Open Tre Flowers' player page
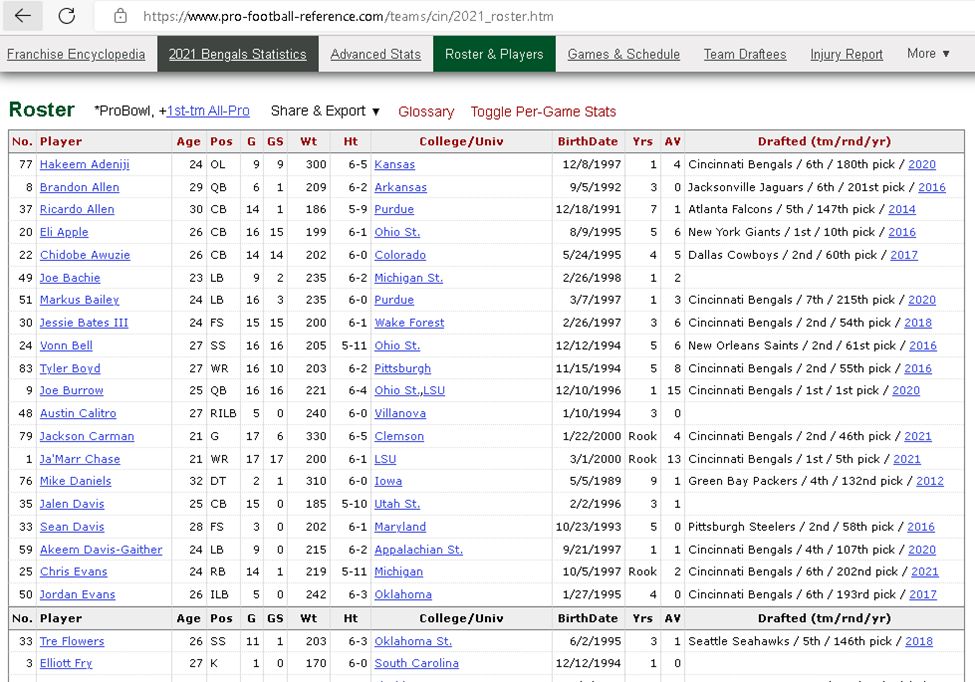Viewport: 975px width, 682px height. point(71,641)
